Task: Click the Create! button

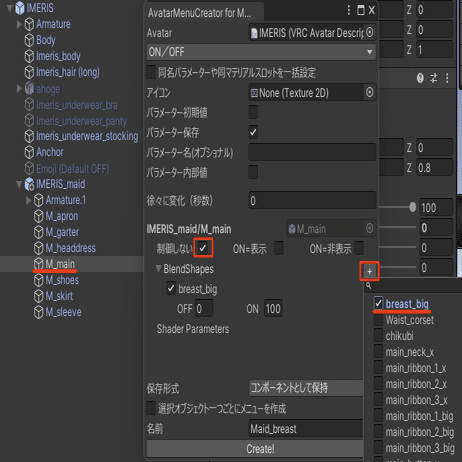Action: click(x=255, y=449)
